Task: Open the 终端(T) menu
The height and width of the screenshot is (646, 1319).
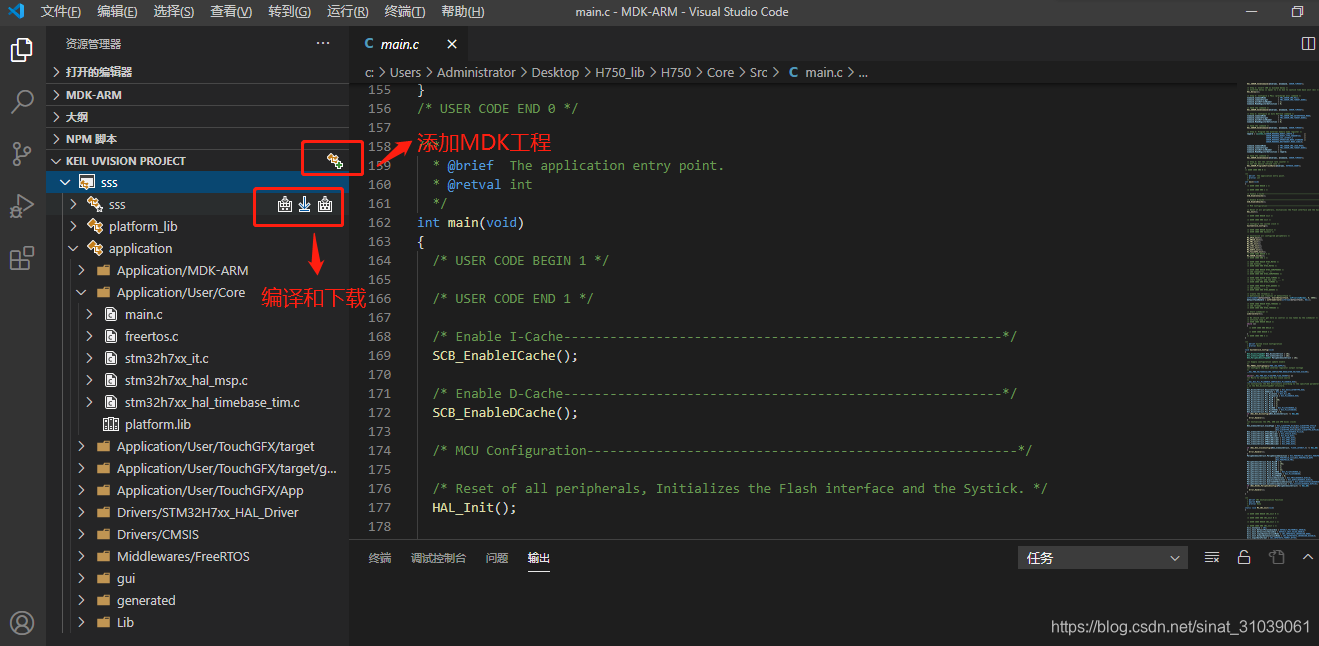Action: click(405, 12)
